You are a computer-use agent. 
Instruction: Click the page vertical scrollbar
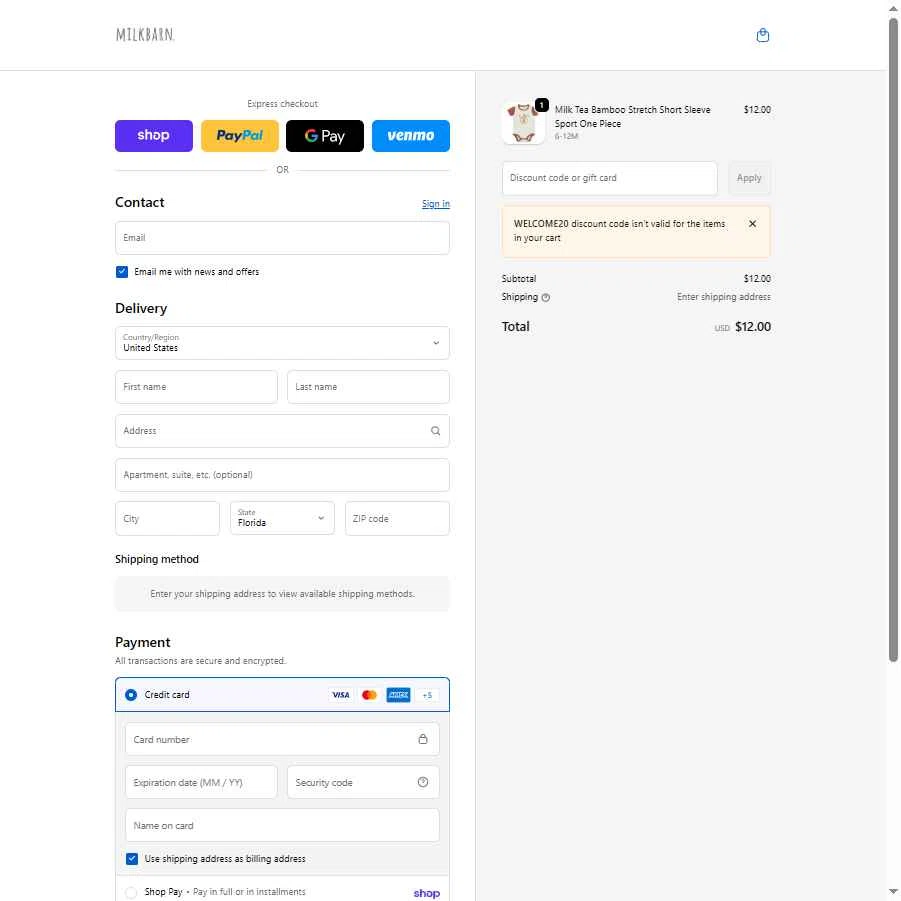(x=893, y=339)
